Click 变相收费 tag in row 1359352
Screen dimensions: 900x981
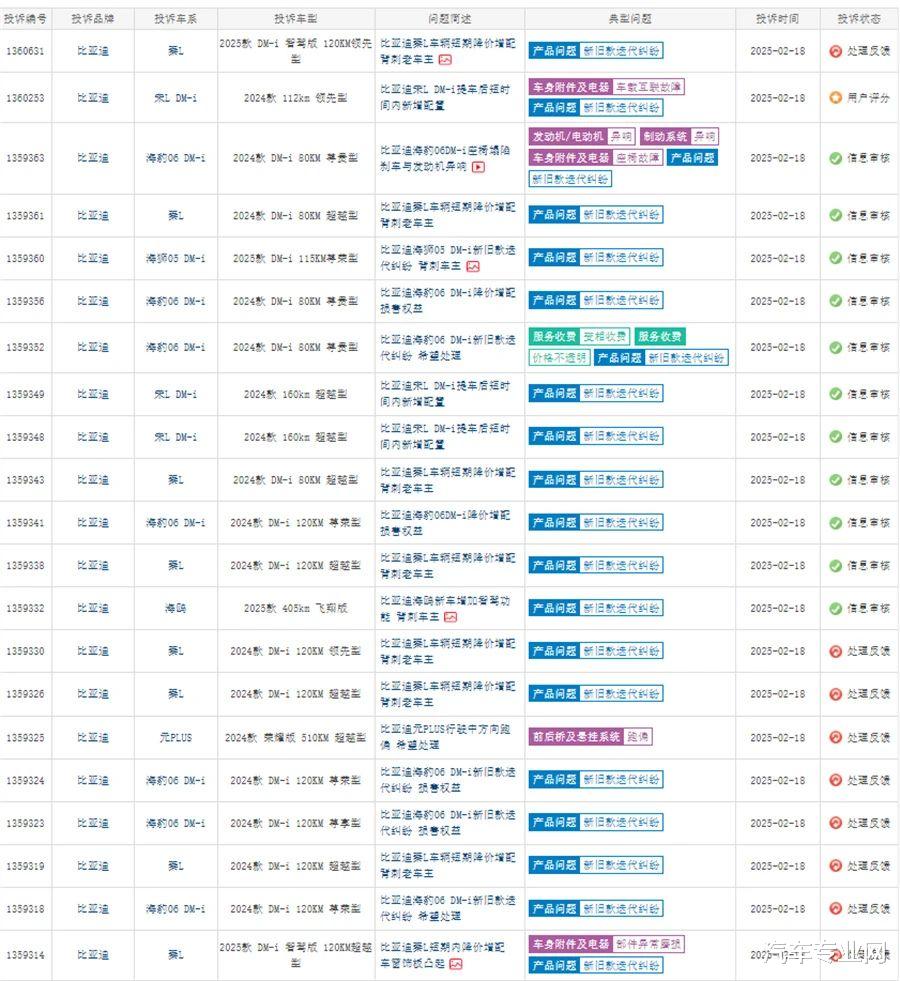(605, 337)
